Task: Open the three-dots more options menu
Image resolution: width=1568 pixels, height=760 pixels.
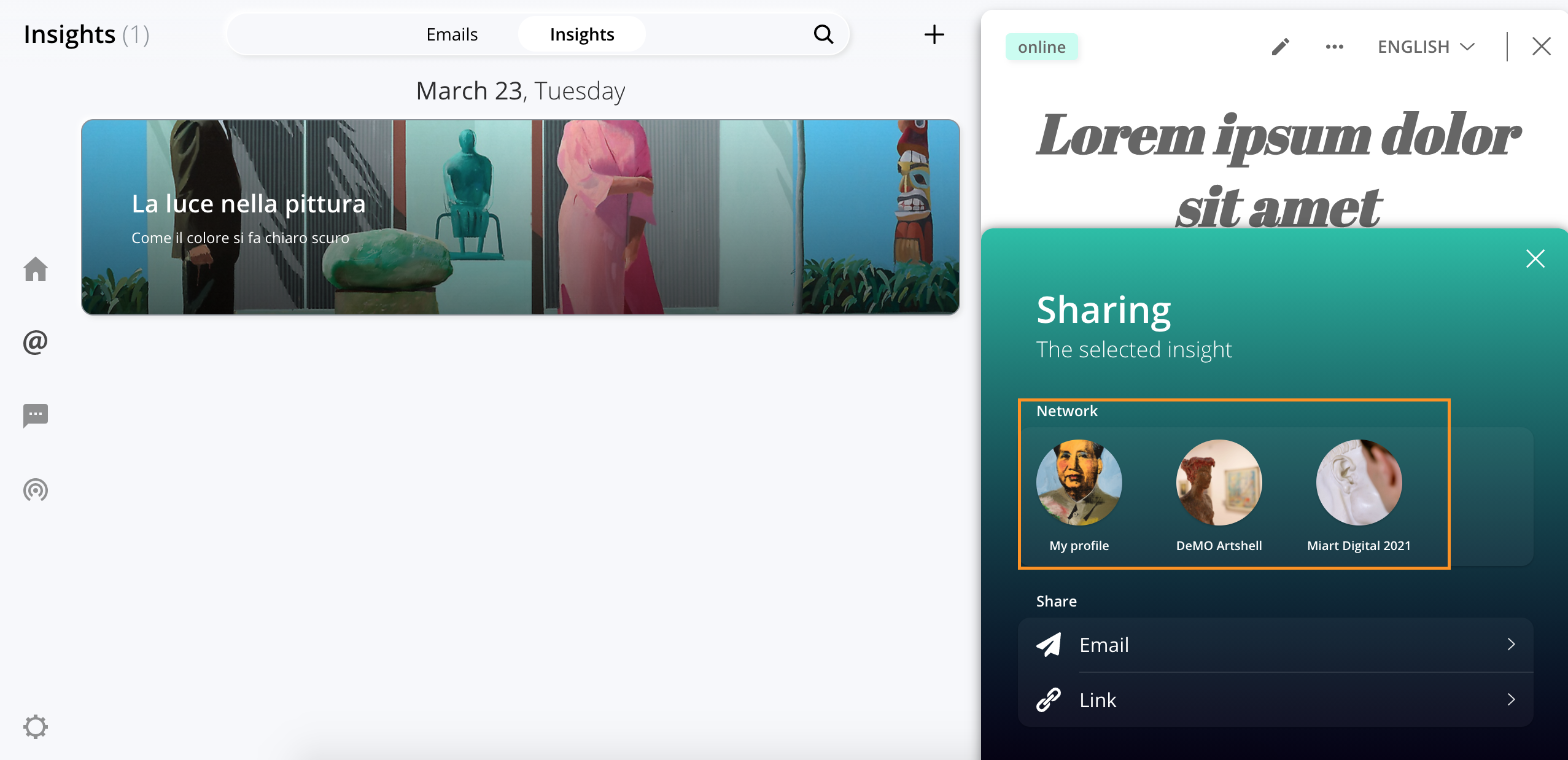Action: 1334,47
